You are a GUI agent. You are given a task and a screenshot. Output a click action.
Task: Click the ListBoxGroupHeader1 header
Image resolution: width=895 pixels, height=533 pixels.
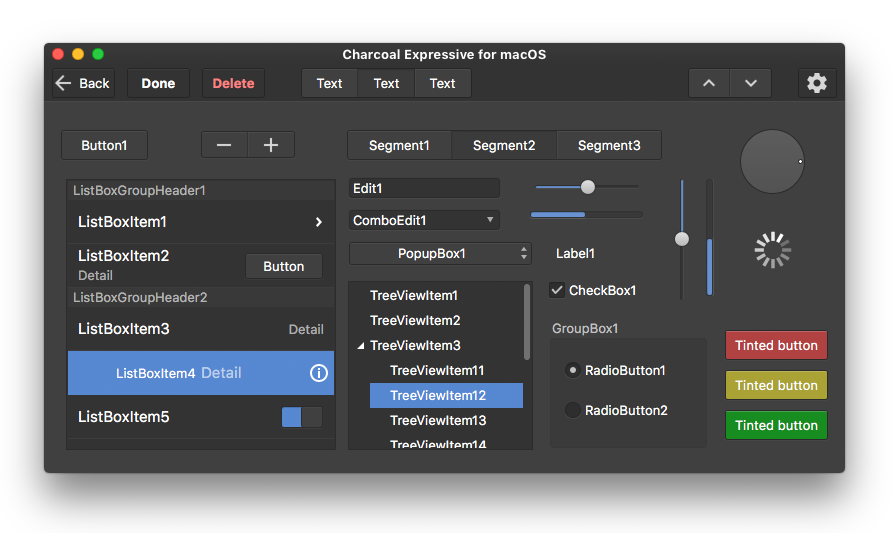(200, 191)
